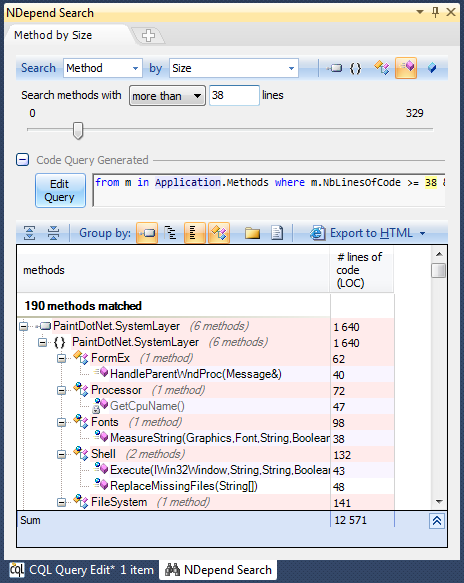Click the Shell class icon

pos(81,454)
